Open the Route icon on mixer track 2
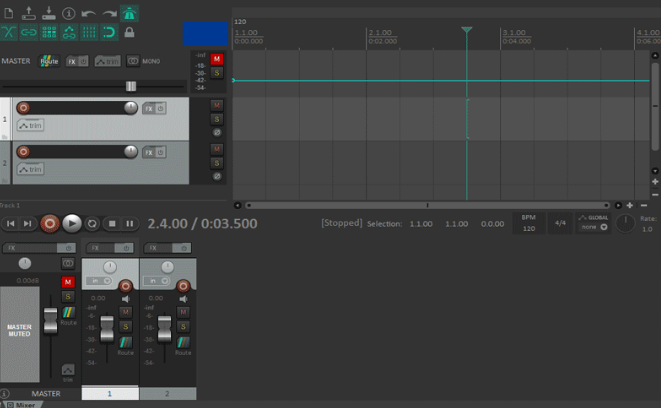Screen dimensions: 661x408 point(183,343)
